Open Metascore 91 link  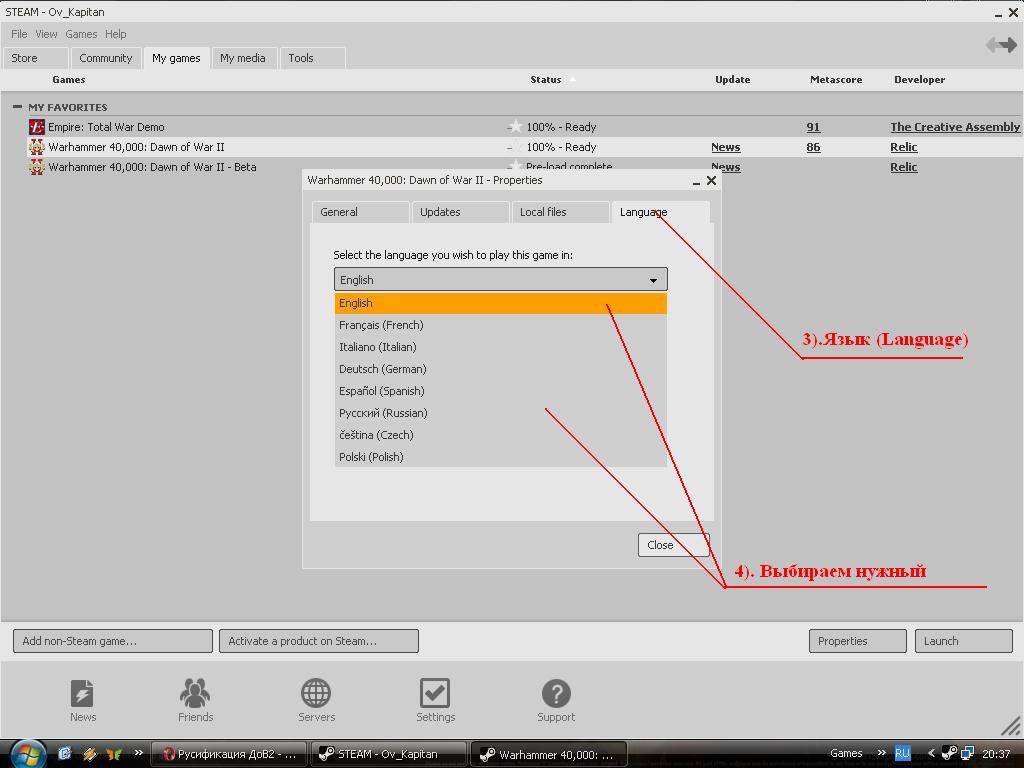(x=813, y=127)
